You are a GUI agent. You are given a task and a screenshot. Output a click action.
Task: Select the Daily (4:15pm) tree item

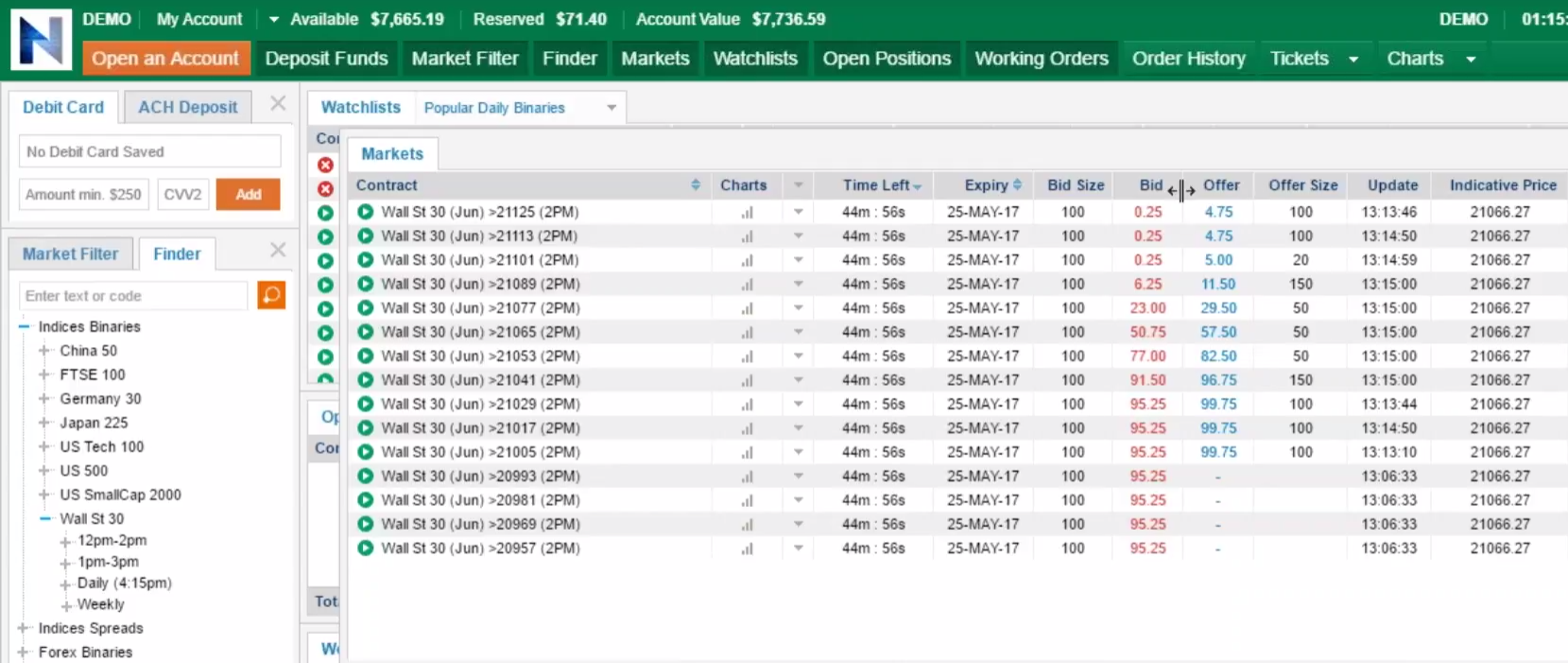pyautogui.click(x=125, y=583)
